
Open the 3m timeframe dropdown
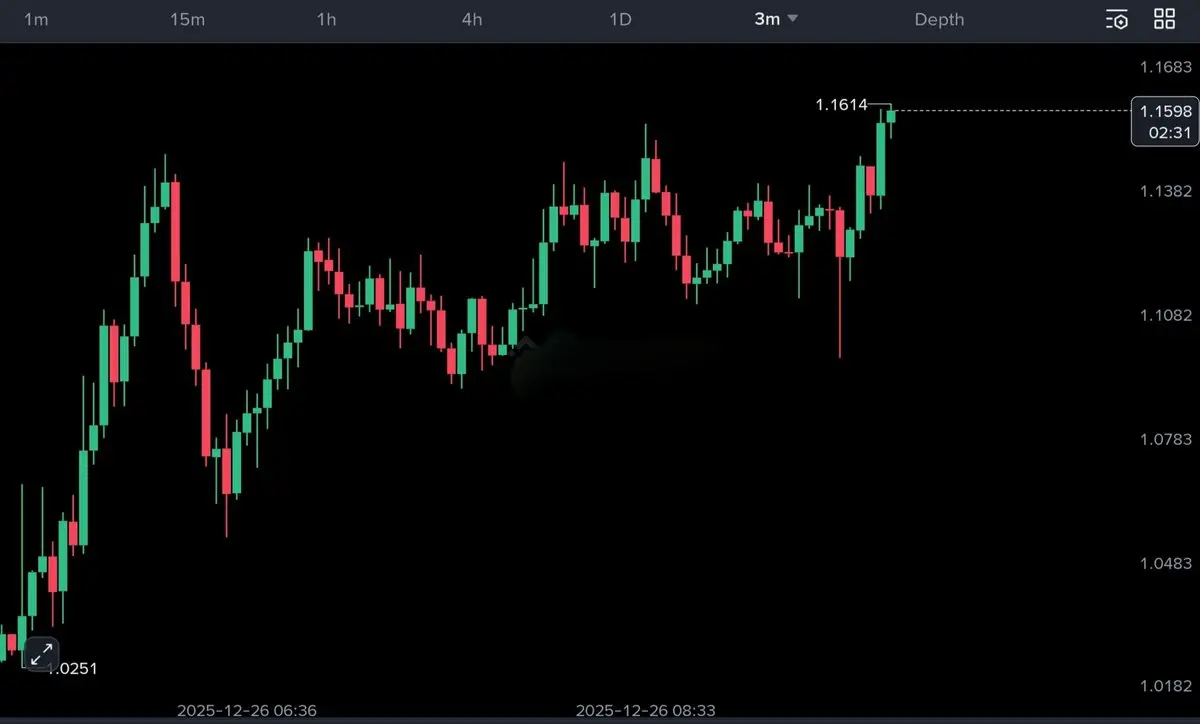click(x=776, y=19)
